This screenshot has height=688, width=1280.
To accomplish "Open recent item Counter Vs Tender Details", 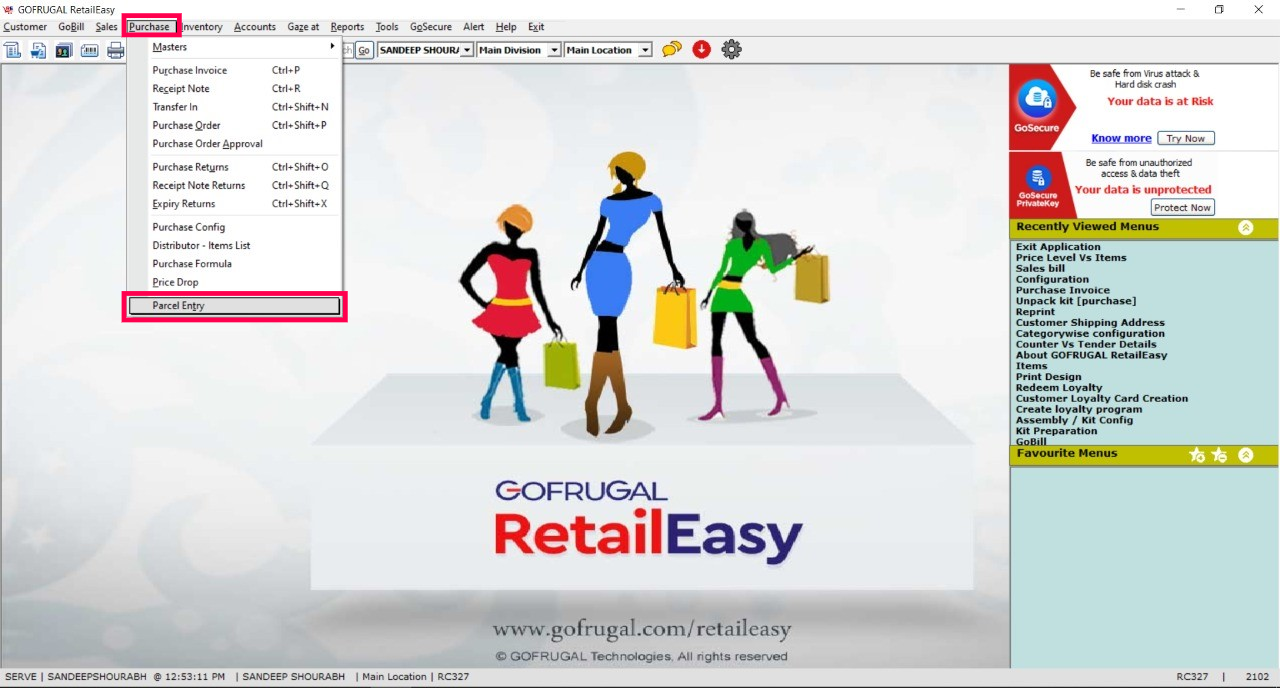I will 1086,345.
